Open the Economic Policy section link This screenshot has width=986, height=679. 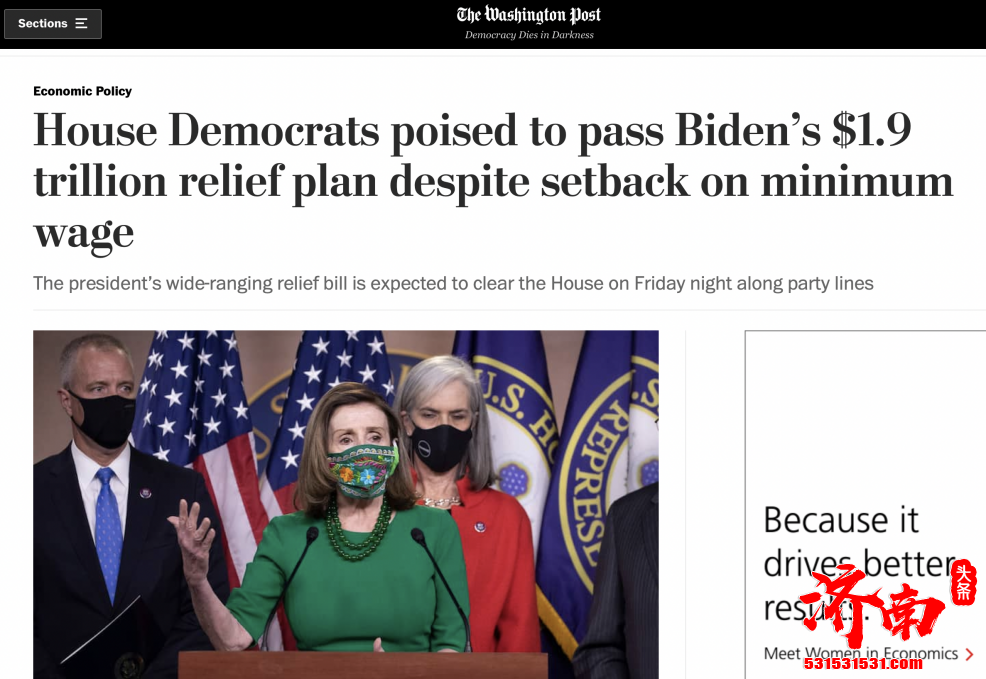(x=82, y=91)
